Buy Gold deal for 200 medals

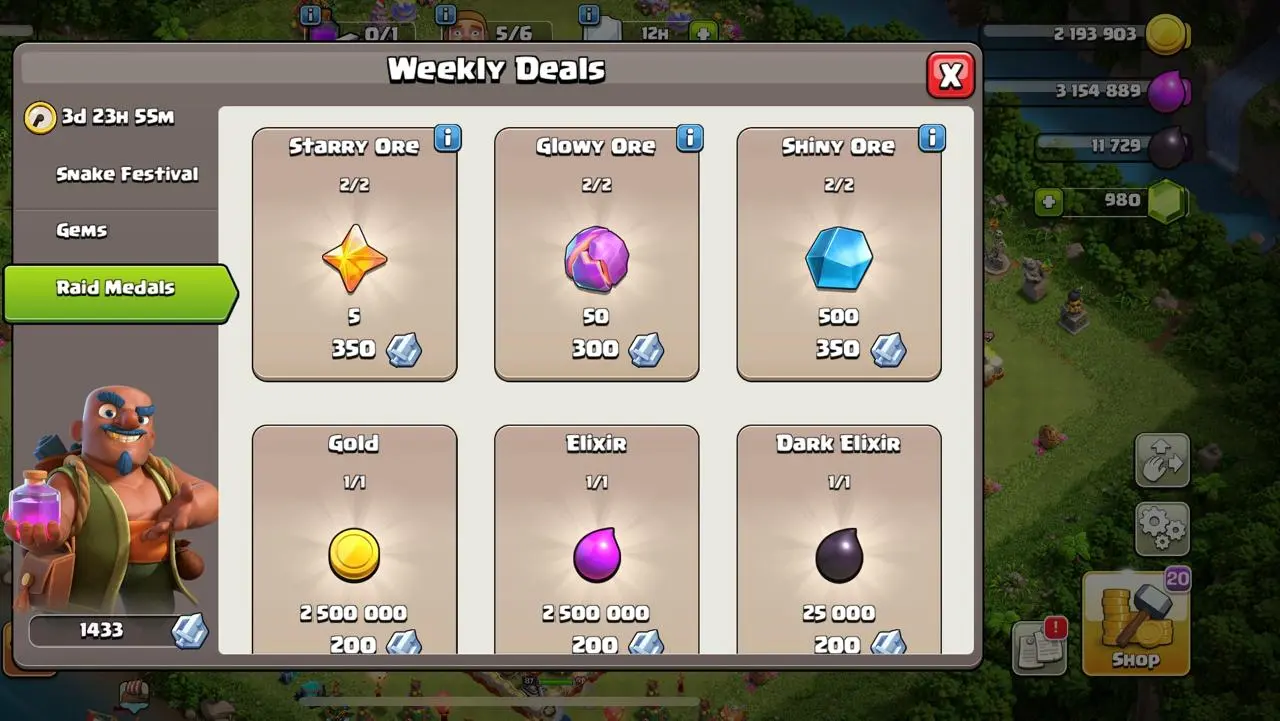tap(354, 540)
